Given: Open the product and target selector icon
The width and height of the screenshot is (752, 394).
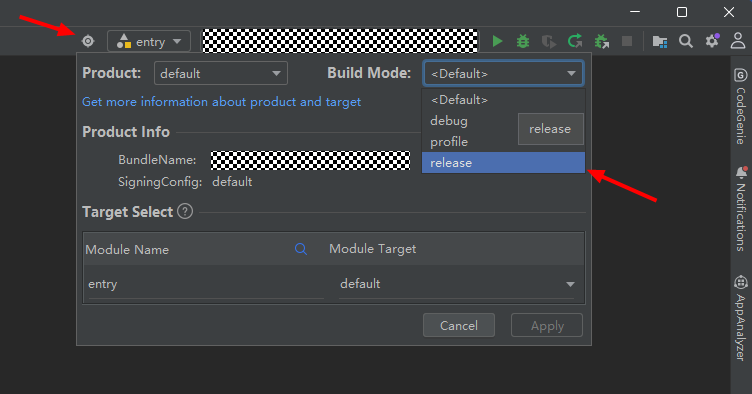Looking at the screenshot, I should click(88, 41).
